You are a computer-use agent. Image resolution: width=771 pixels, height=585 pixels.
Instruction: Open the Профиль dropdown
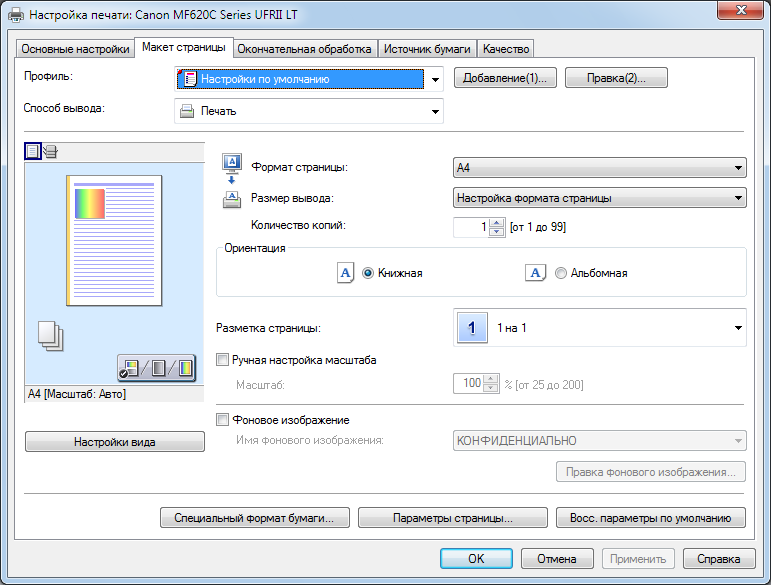tap(309, 79)
